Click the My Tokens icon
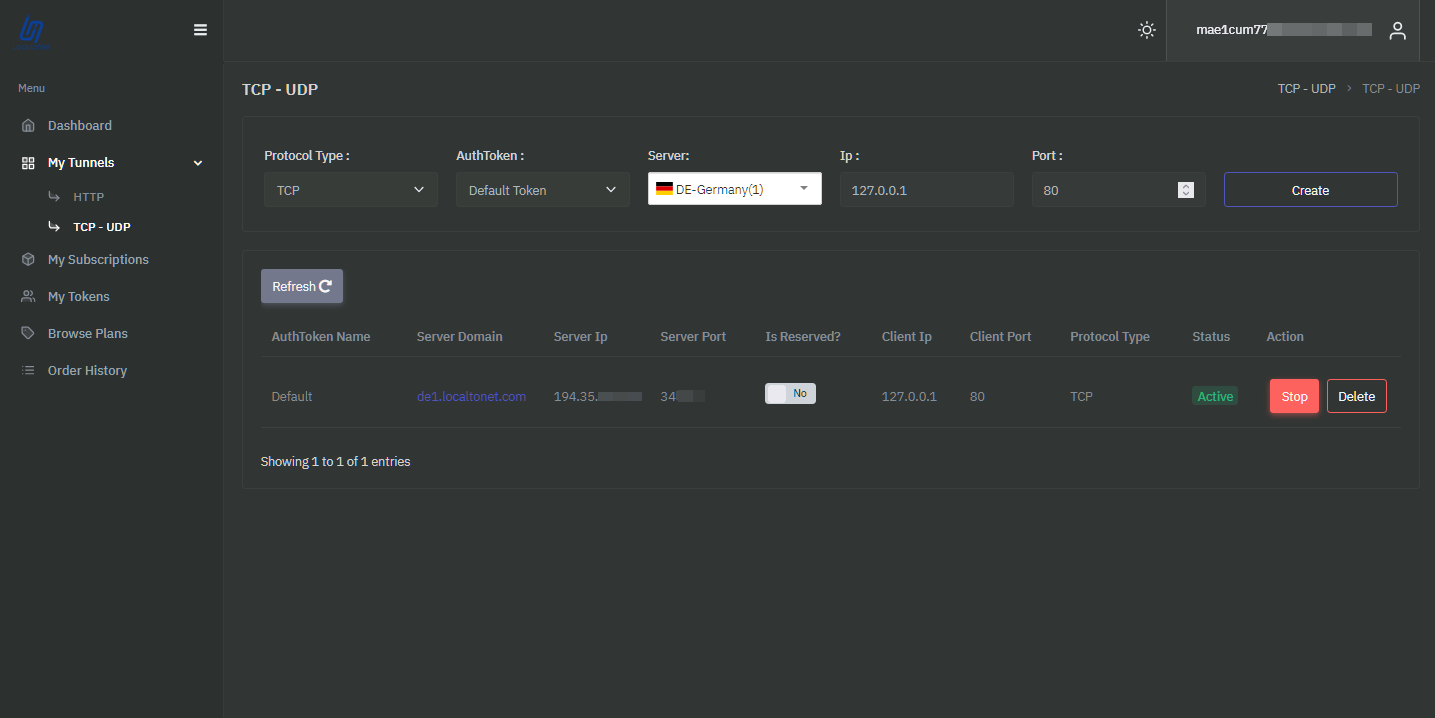1435x718 pixels. (x=27, y=296)
